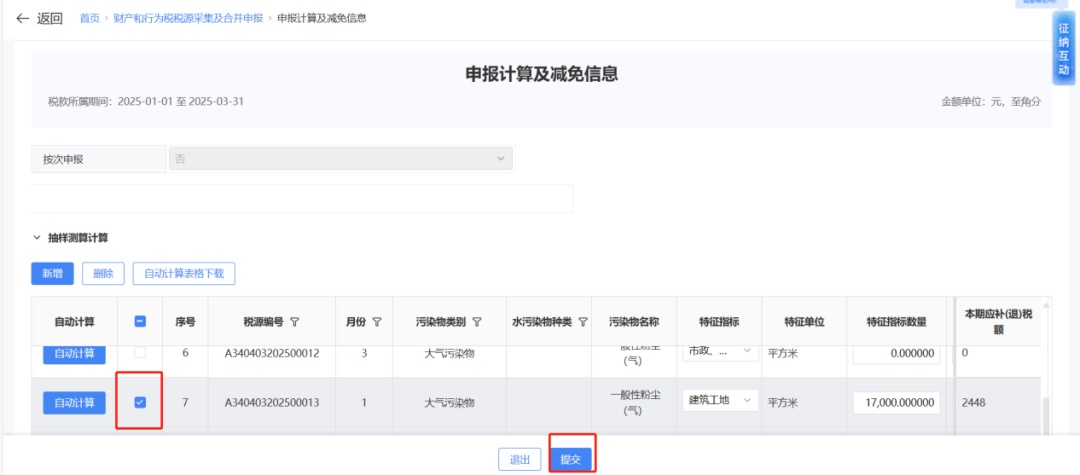Click filter icon next to 水污染物种类

coord(582,322)
